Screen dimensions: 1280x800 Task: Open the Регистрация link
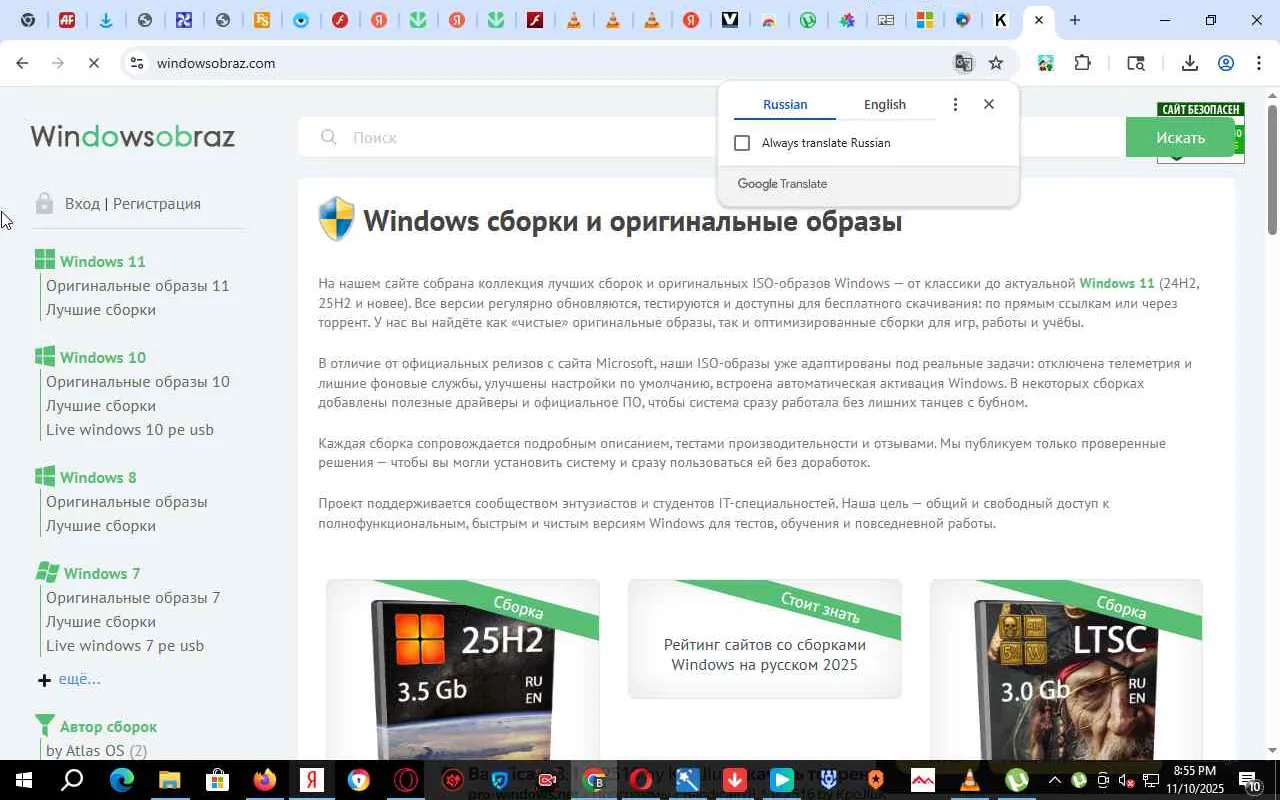(x=157, y=203)
